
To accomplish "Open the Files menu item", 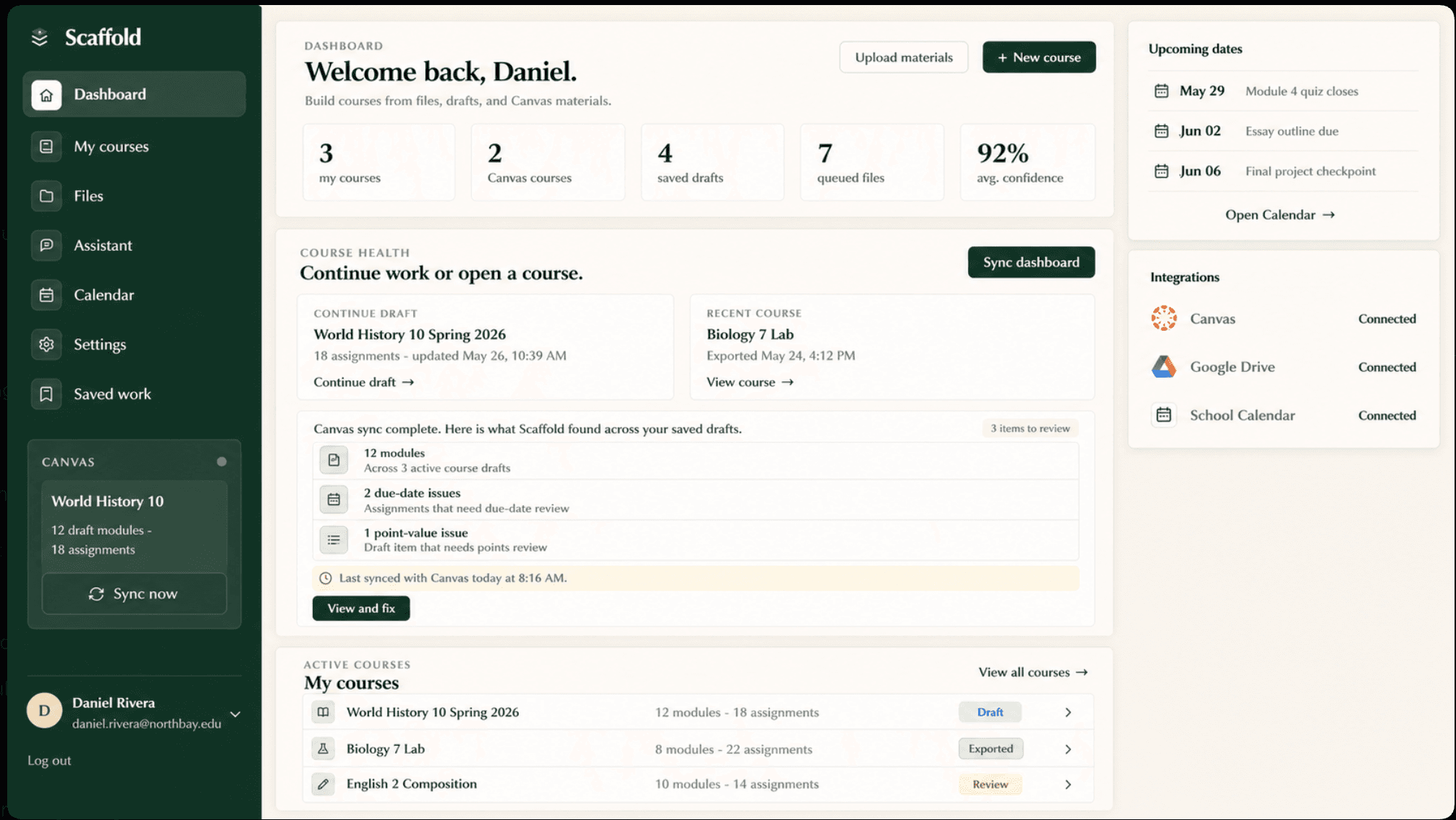I will click(134, 196).
